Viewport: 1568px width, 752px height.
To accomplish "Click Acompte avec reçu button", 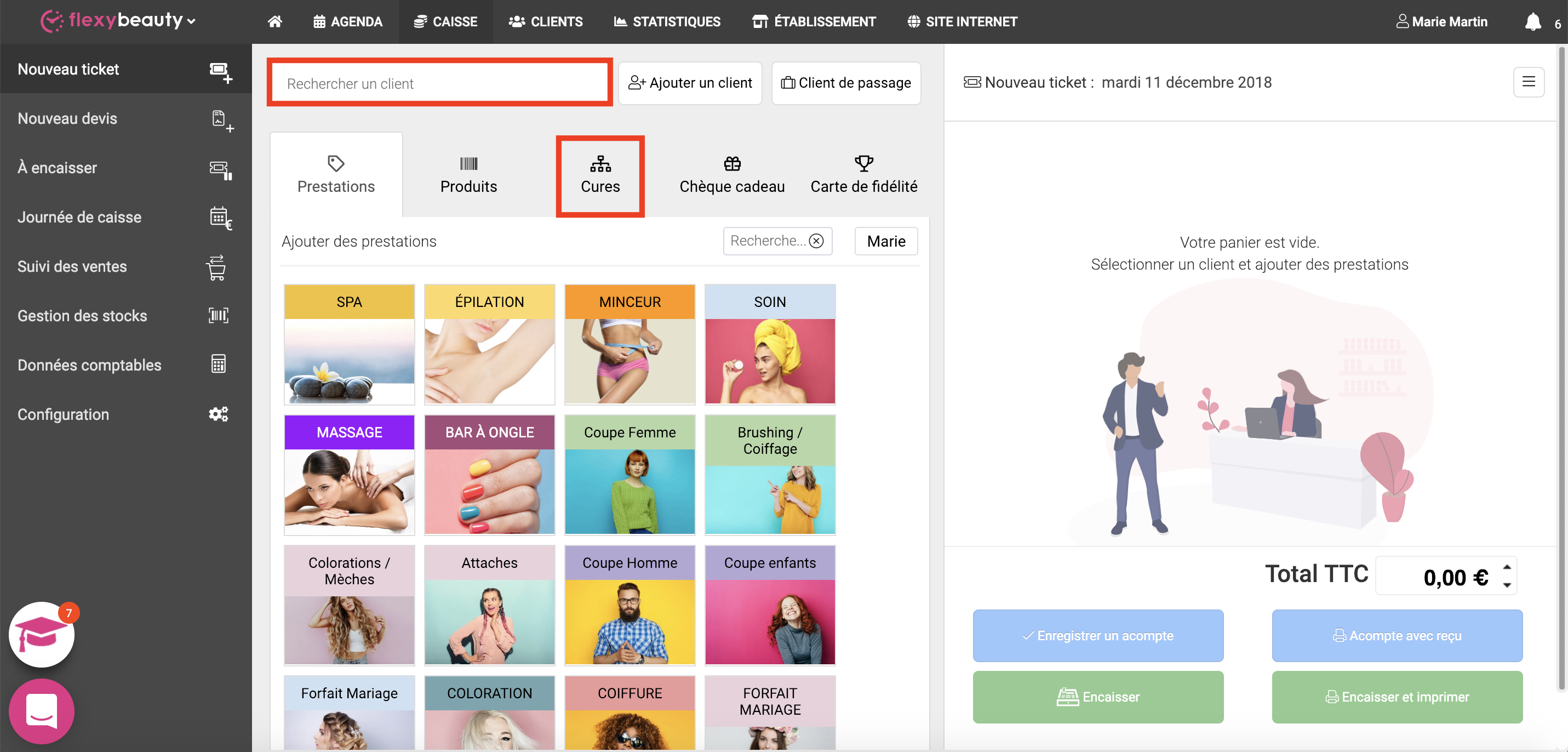I will click(x=1397, y=635).
